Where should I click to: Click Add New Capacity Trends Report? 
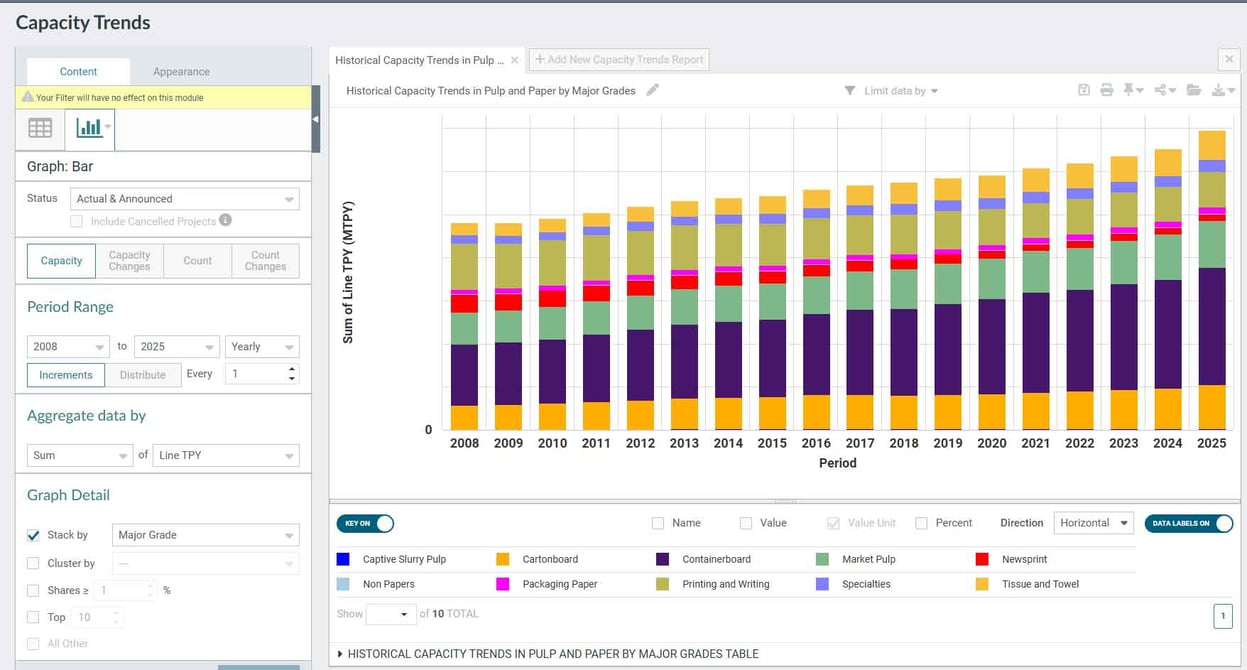[619, 60]
